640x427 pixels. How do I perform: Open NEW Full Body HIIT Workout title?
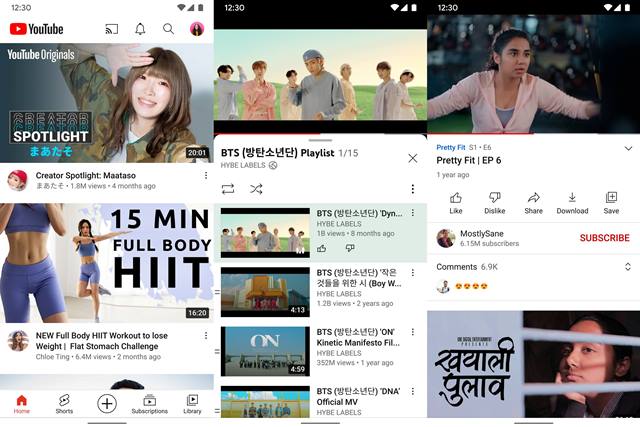coord(102,341)
